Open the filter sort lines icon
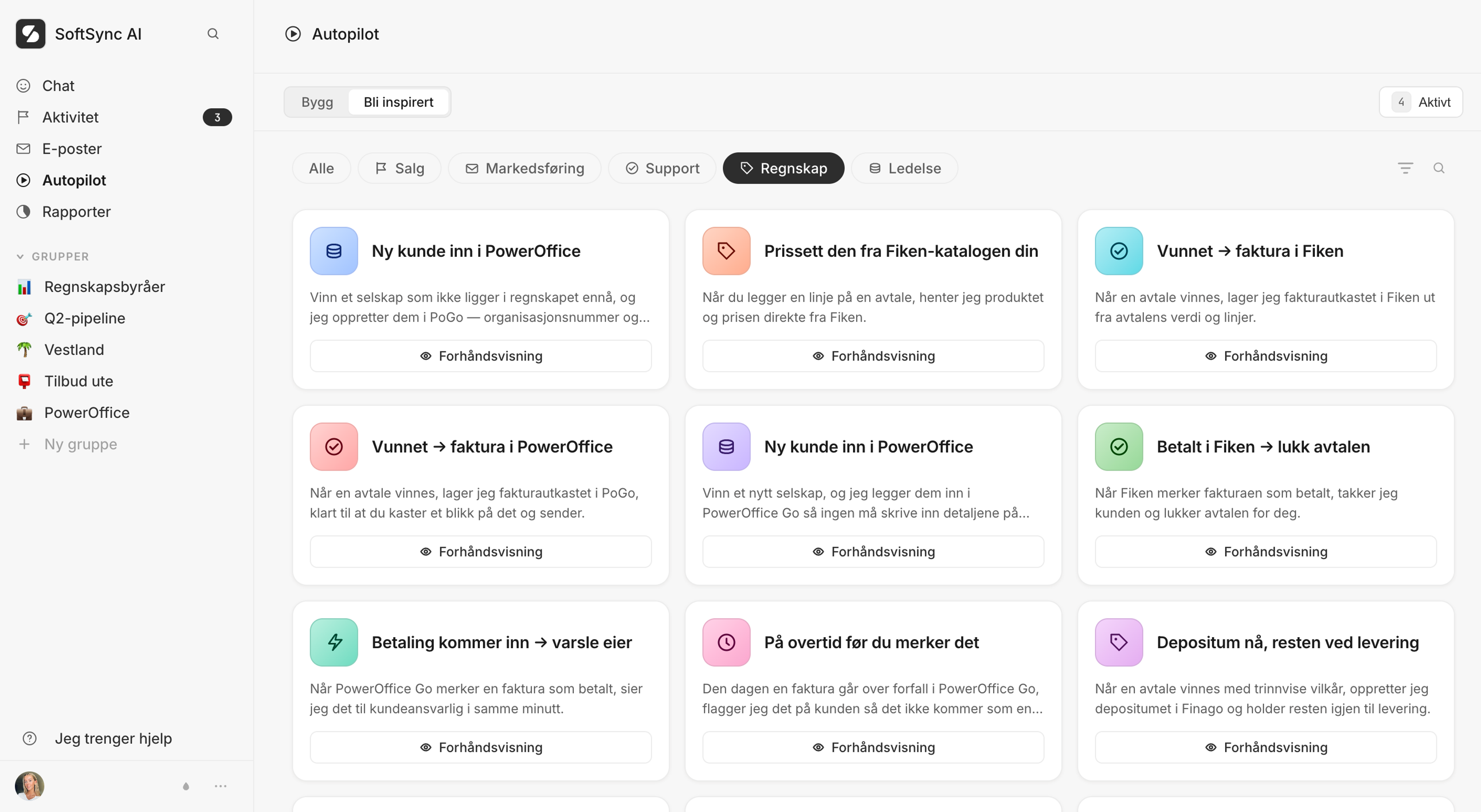Viewport: 1481px width, 812px height. coord(1406,168)
